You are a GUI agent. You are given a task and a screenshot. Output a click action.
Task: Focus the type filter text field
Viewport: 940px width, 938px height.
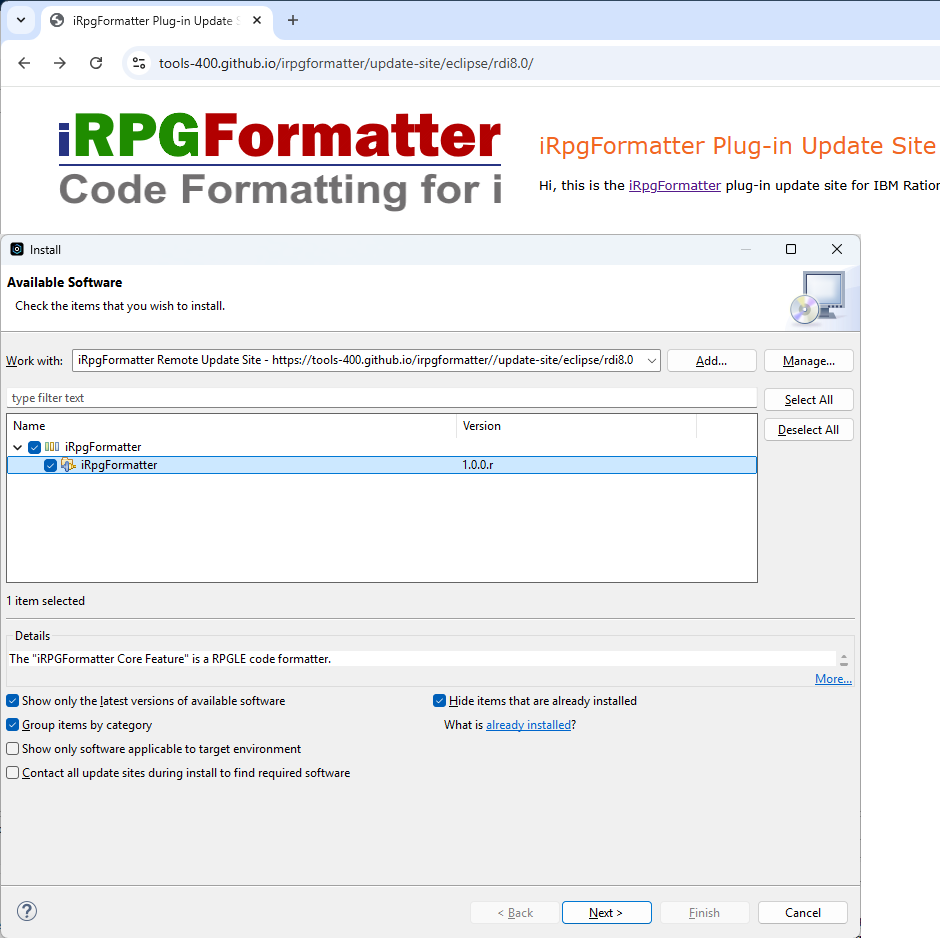click(x=382, y=398)
